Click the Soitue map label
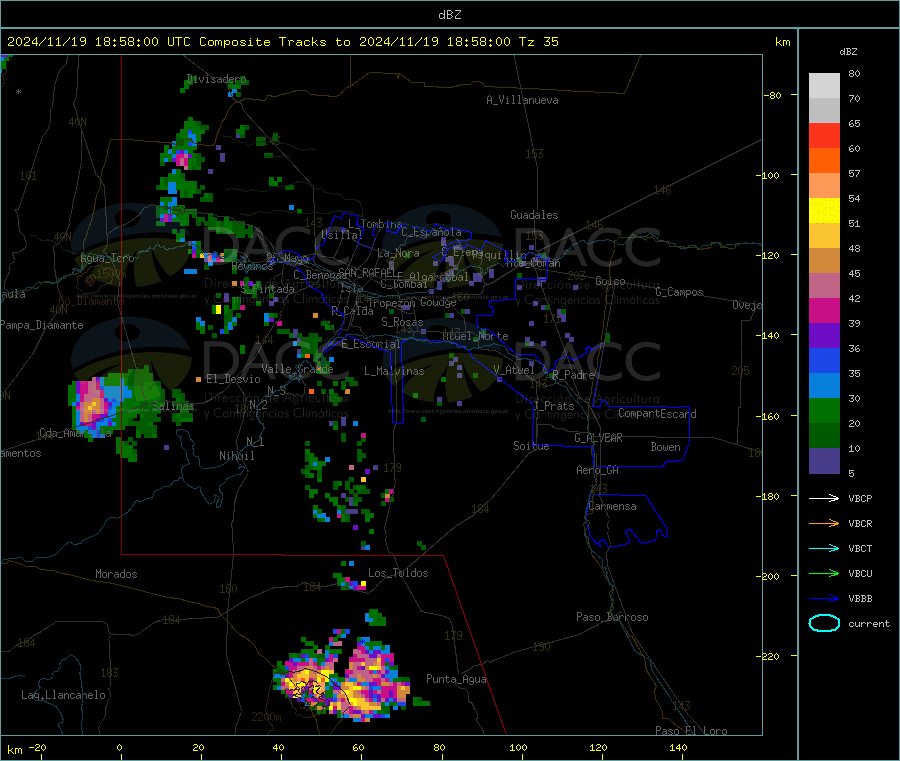The height and width of the screenshot is (761, 900). pos(531,445)
